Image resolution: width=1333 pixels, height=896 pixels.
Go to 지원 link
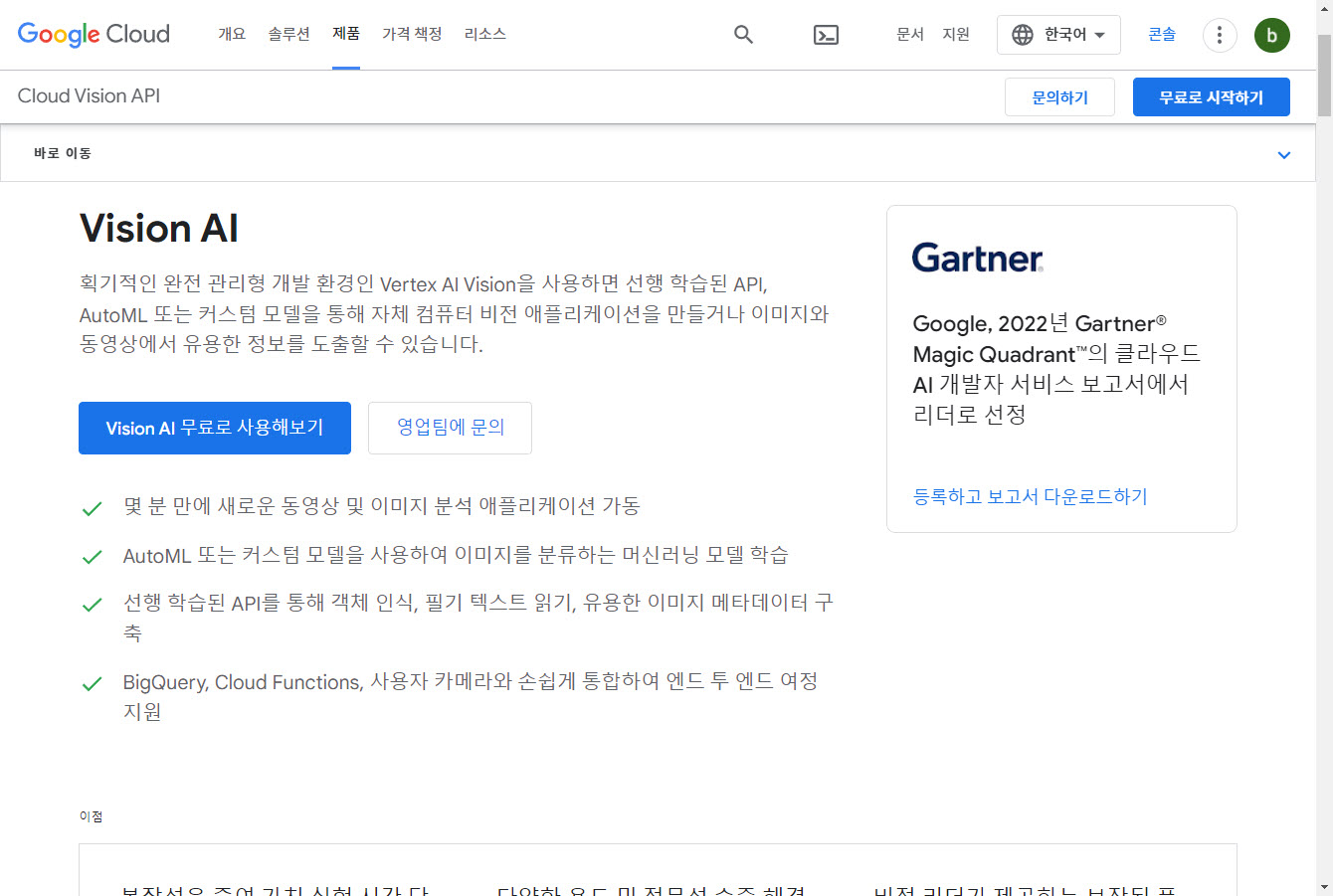point(956,34)
